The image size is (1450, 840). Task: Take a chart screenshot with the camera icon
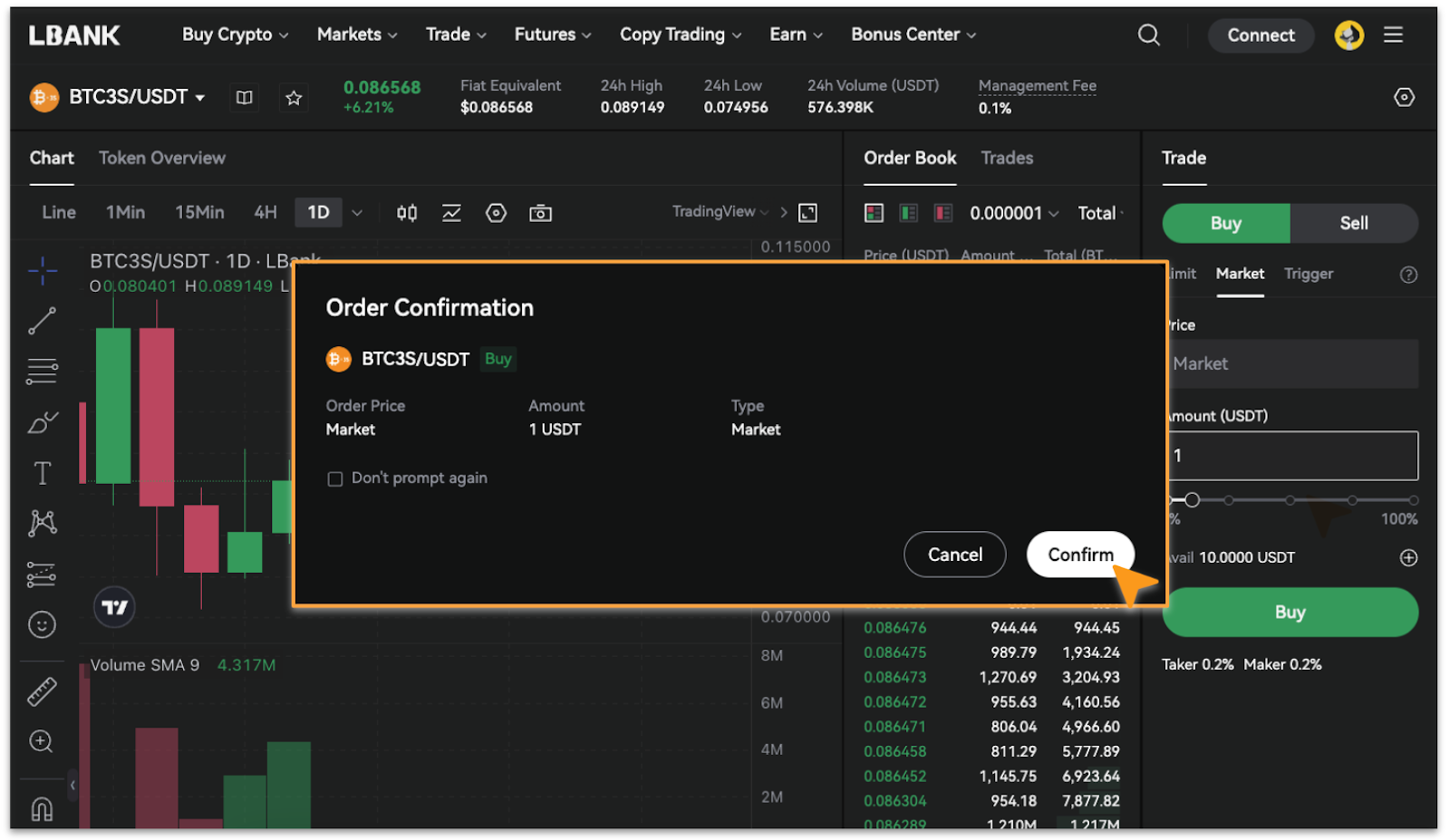pos(540,212)
